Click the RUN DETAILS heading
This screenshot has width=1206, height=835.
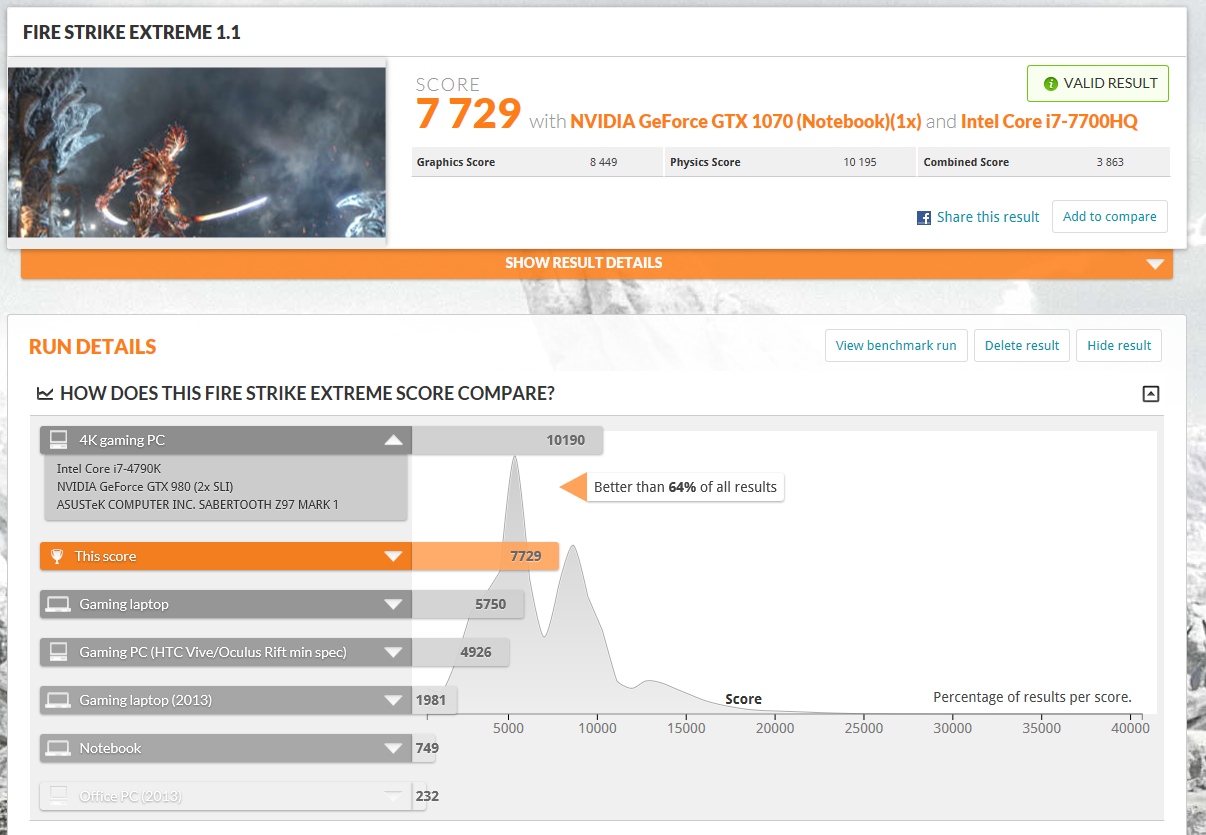(x=93, y=347)
